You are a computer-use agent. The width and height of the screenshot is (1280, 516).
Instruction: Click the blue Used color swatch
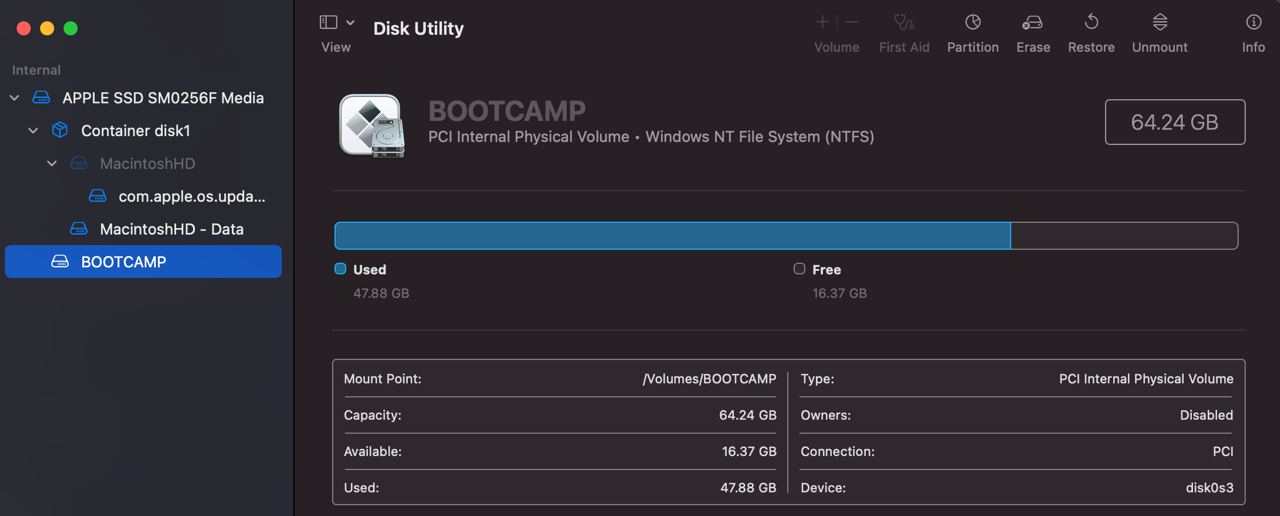click(340, 269)
